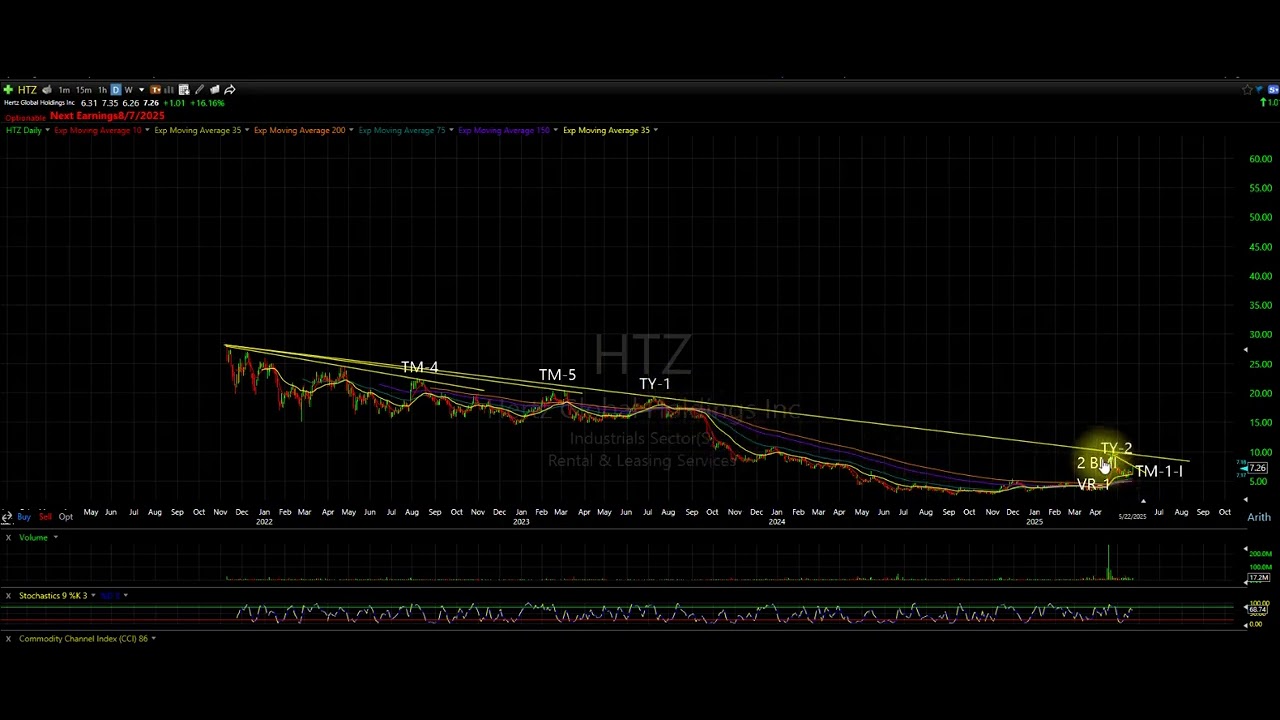This screenshot has height=720, width=1280.
Task: Close the Stochastics indicator pane
Action: pyautogui.click(x=8, y=596)
